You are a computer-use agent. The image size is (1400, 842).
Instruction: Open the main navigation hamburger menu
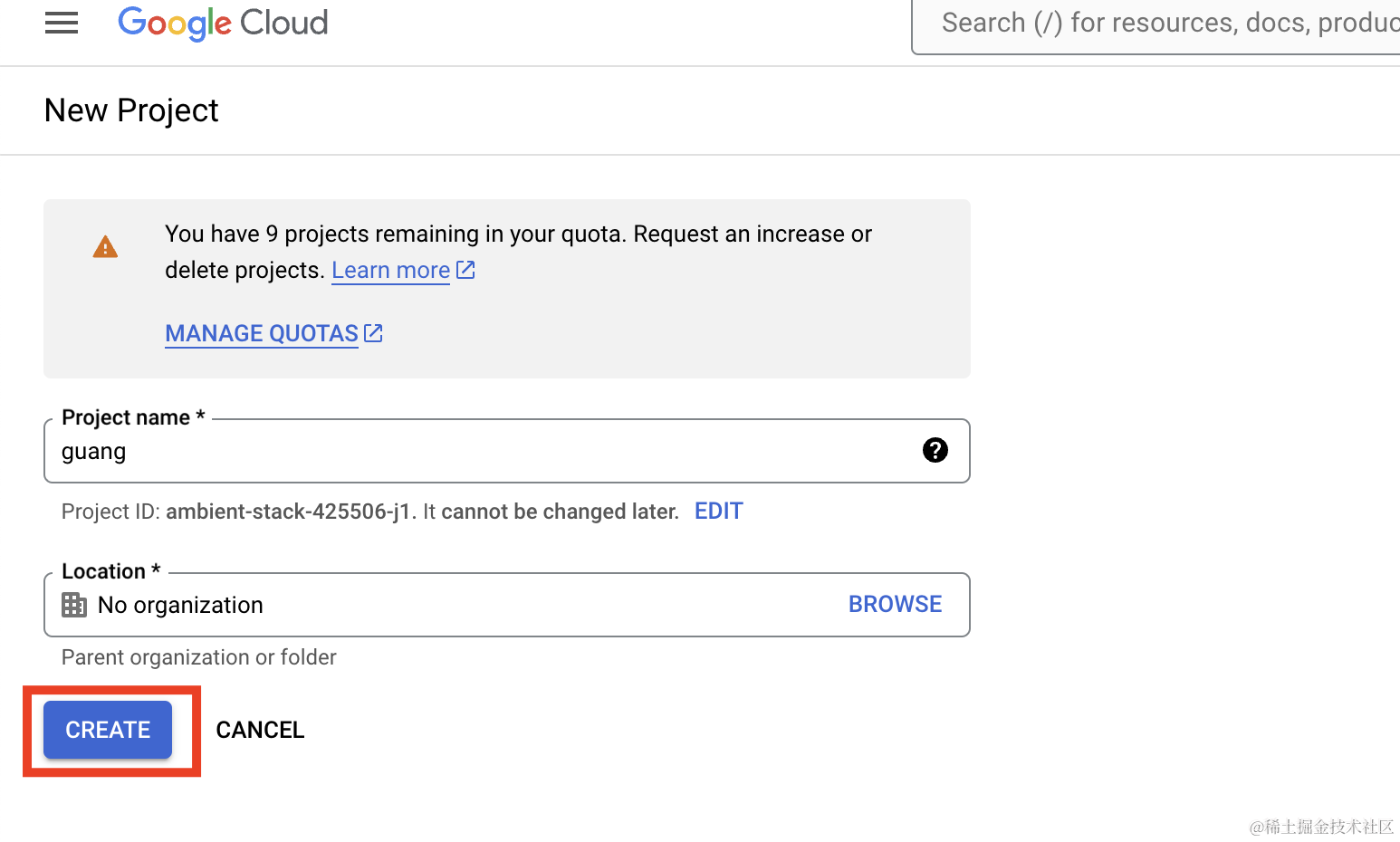(x=62, y=23)
